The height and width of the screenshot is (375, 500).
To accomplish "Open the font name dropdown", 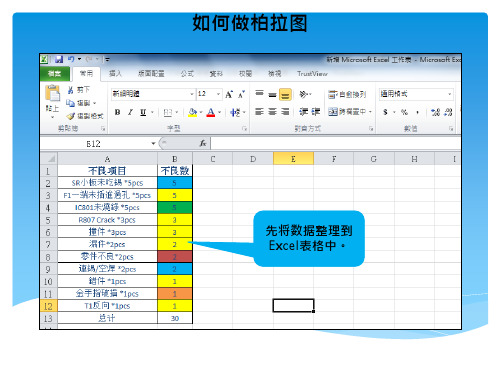I will (x=192, y=94).
